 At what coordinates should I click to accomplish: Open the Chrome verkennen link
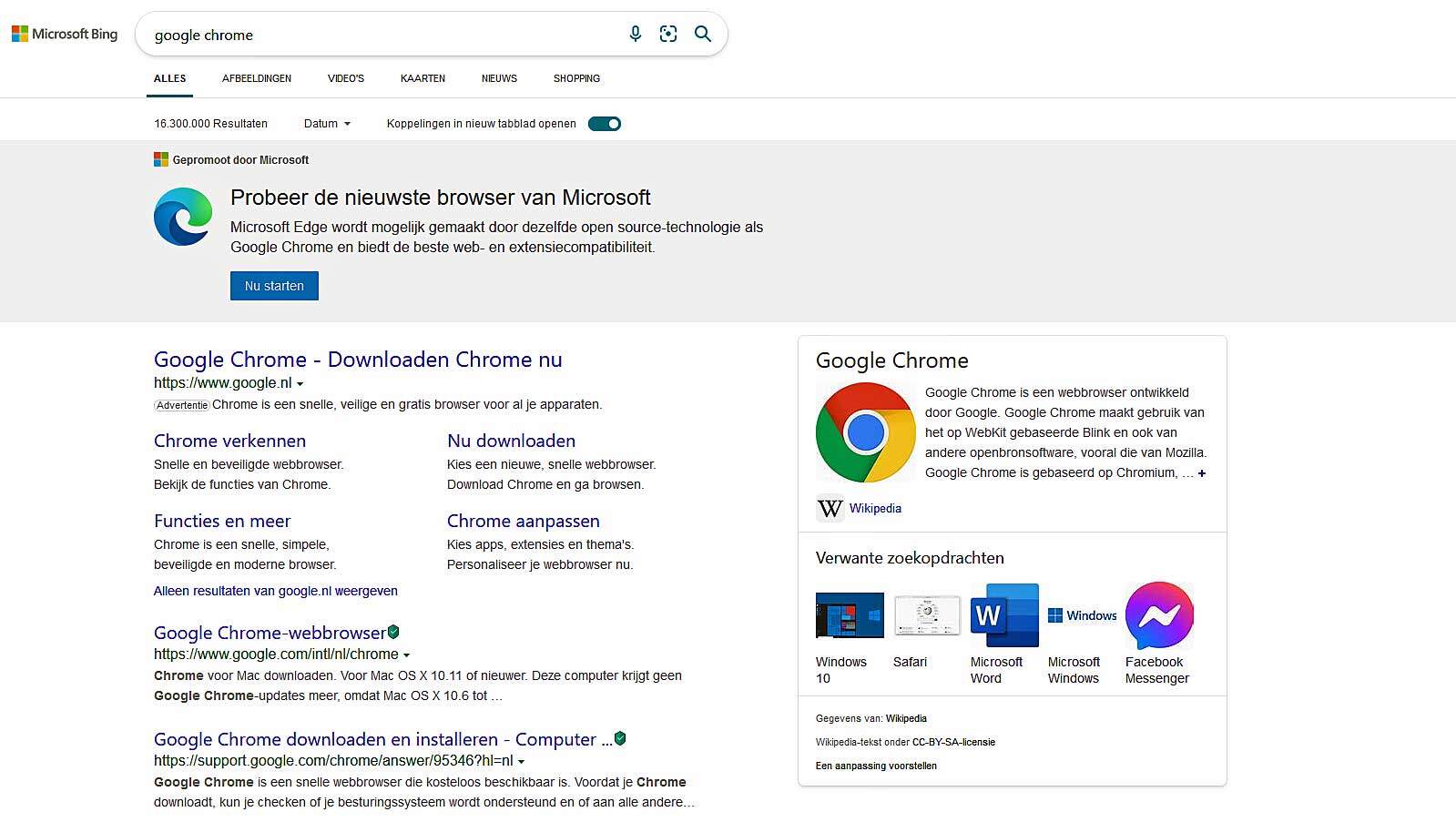click(x=229, y=441)
